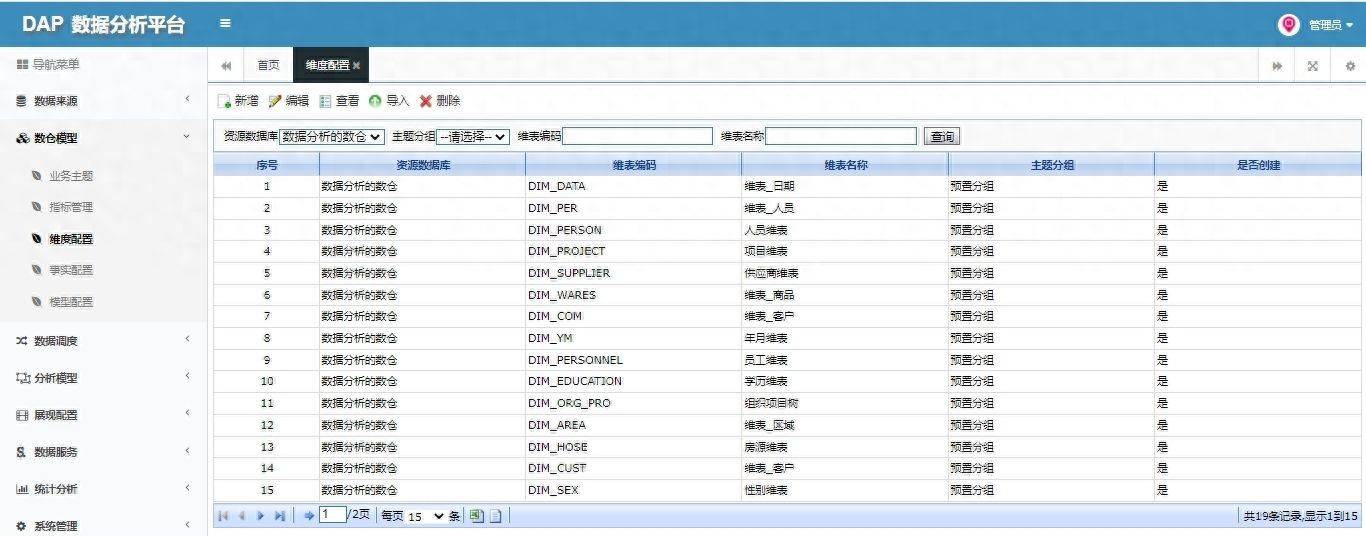Click the document export icon in pager
This screenshot has width=1366, height=537.
(495, 516)
